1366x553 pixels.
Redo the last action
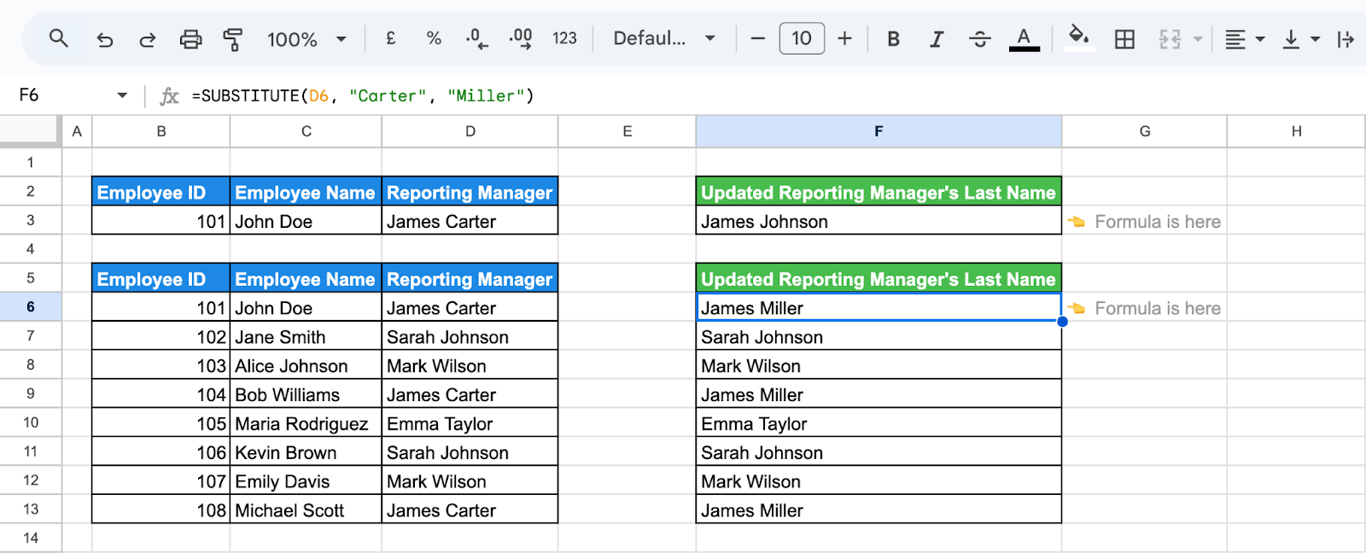147,39
